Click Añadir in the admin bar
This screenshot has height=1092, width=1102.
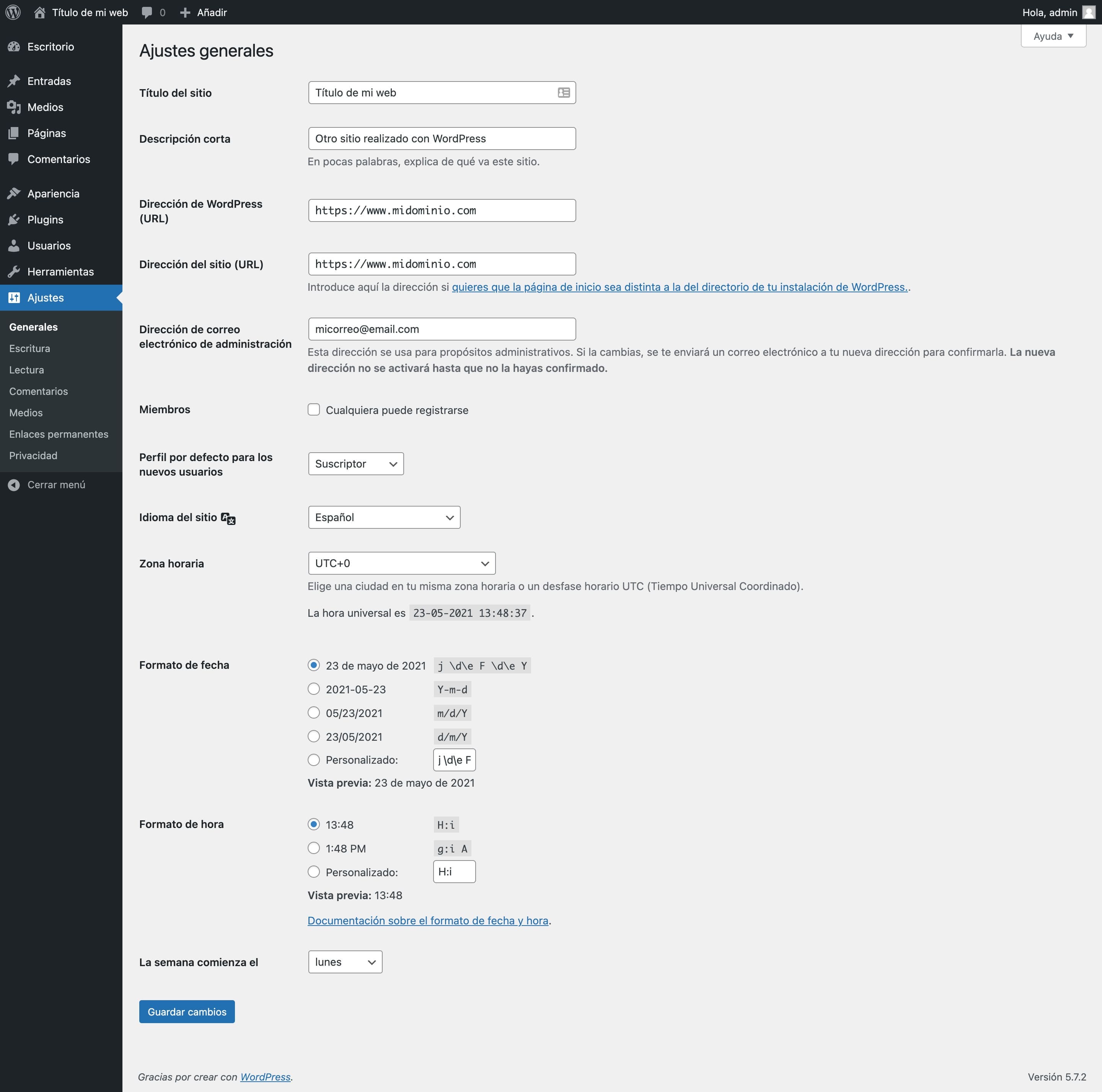click(212, 13)
